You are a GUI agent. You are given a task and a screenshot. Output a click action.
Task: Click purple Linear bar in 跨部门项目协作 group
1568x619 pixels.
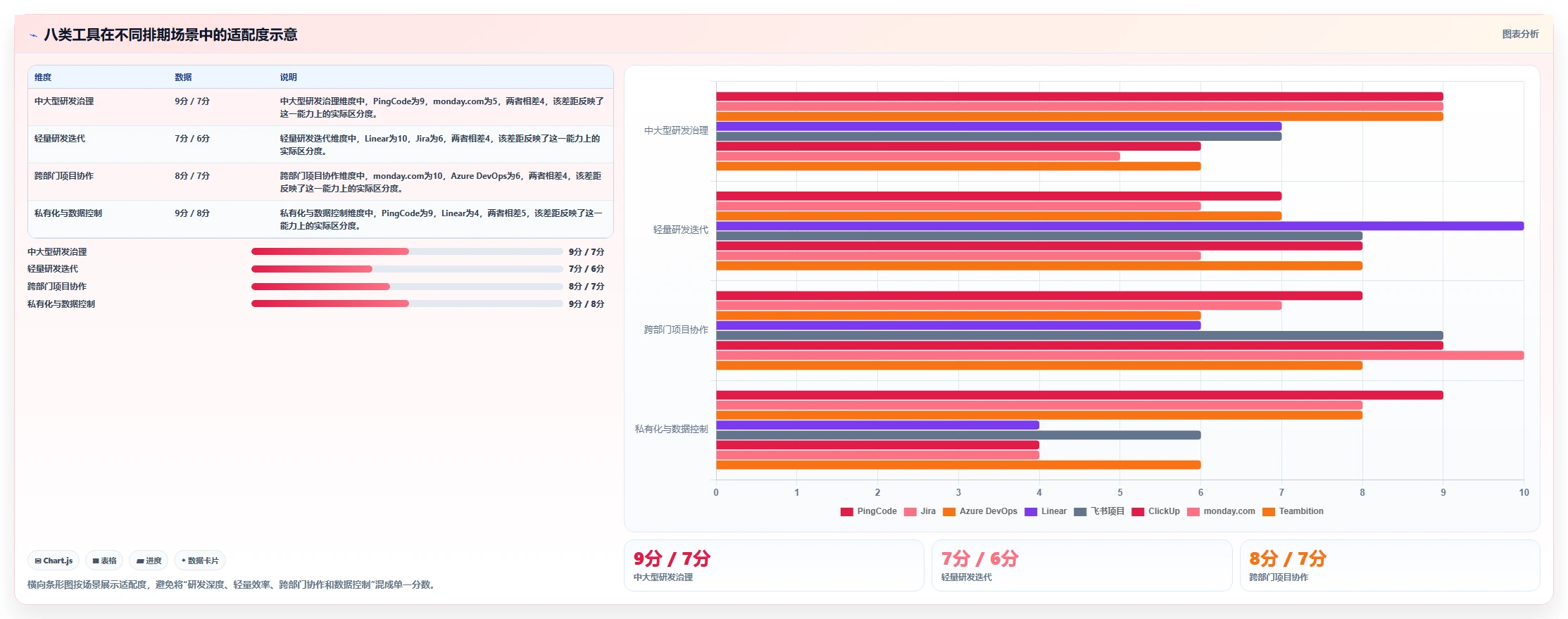(959, 325)
